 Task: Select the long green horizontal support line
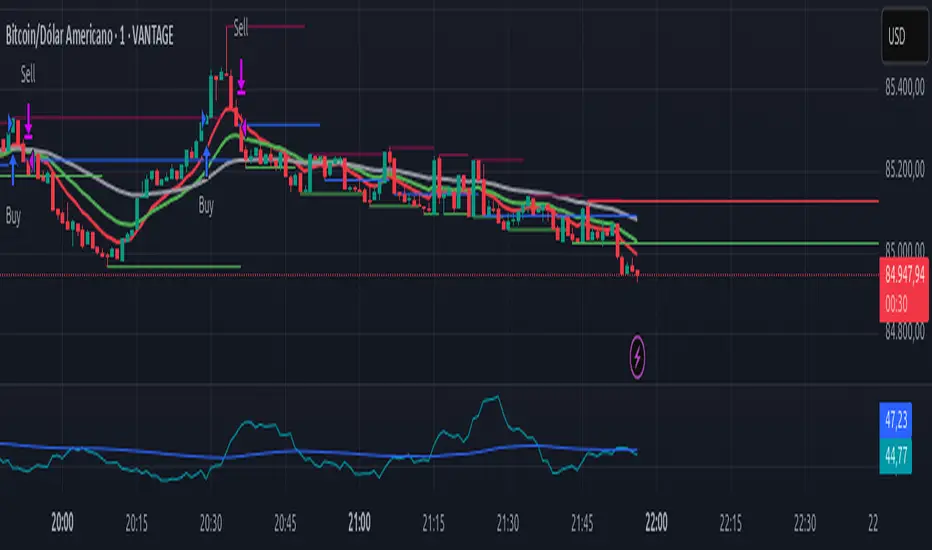coord(726,243)
